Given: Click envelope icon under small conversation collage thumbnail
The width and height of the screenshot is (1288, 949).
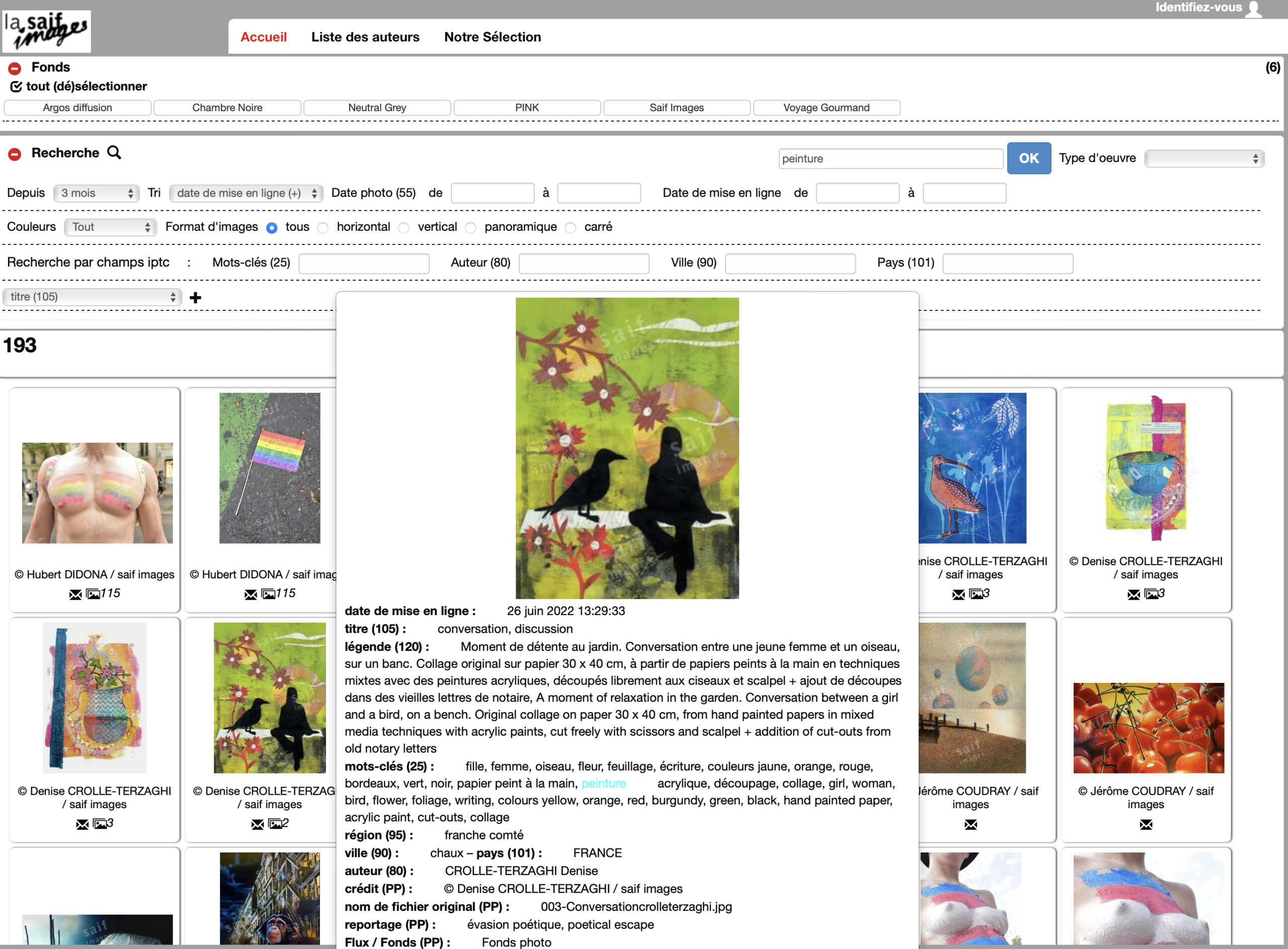Looking at the screenshot, I should coord(258,825).
